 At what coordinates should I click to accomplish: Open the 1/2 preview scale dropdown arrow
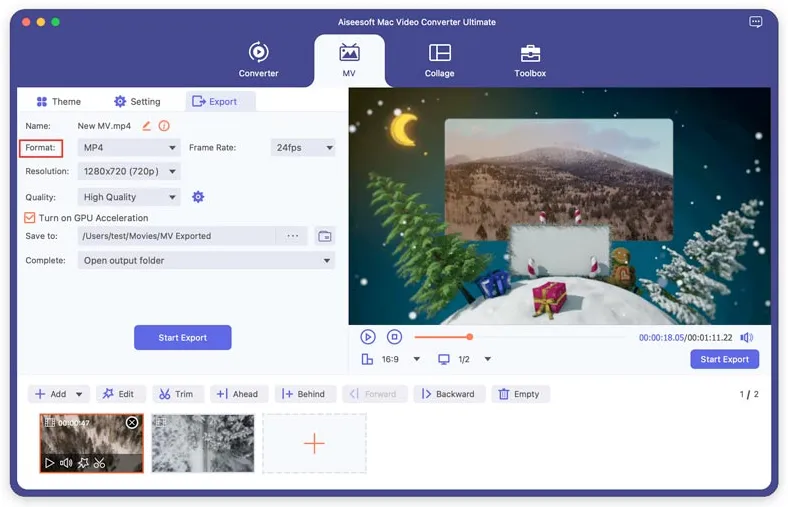(x=487, y=359)
